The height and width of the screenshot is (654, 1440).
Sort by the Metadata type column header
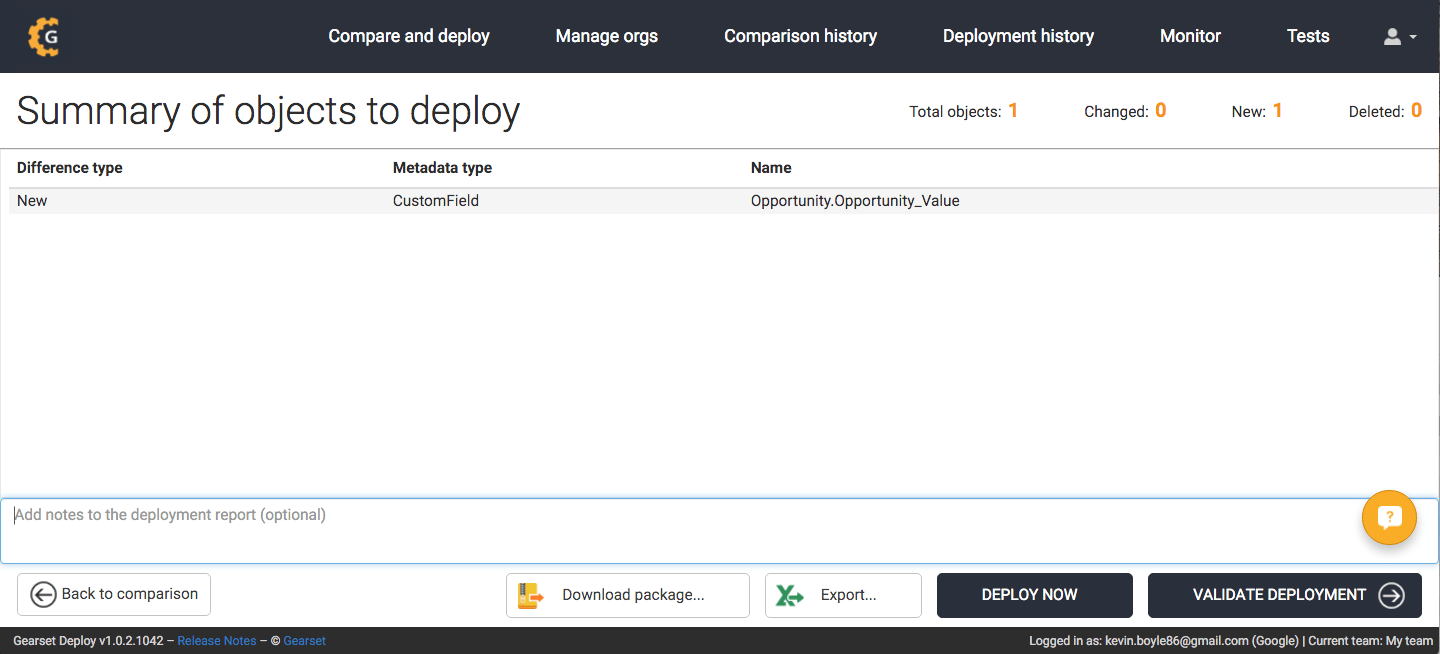tap(442, 168)
